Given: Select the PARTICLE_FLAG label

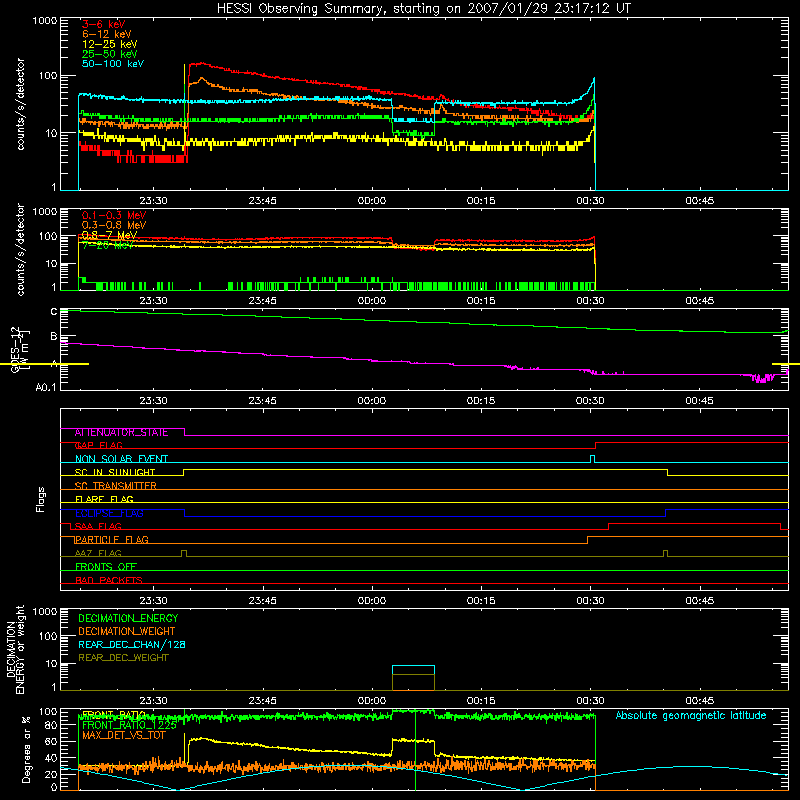Looking at the screenshot, I should pos(112,540).
